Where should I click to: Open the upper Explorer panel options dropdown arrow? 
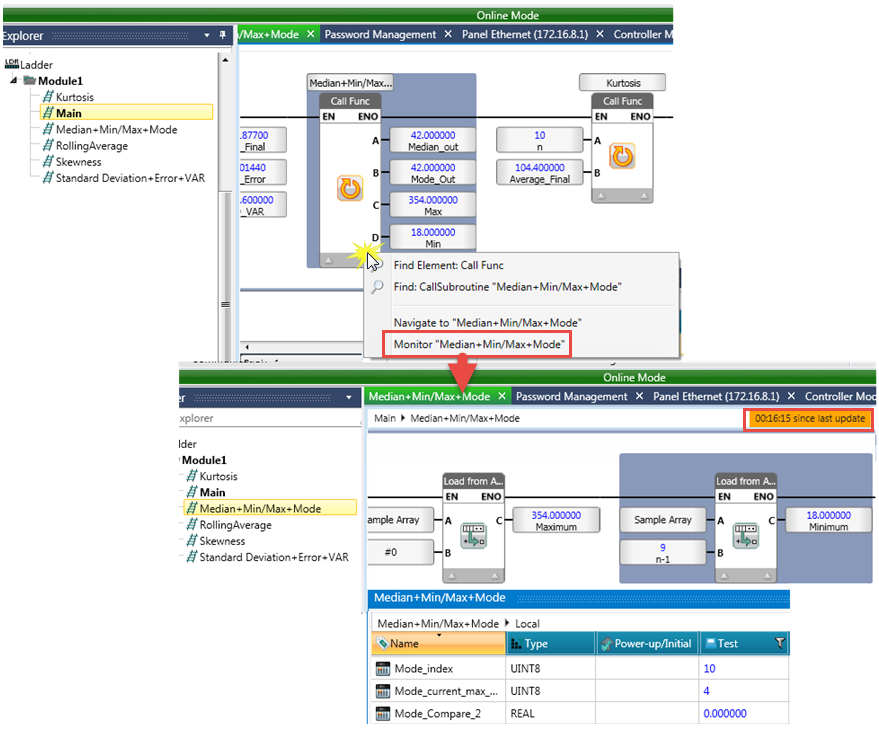pos(207,35)
